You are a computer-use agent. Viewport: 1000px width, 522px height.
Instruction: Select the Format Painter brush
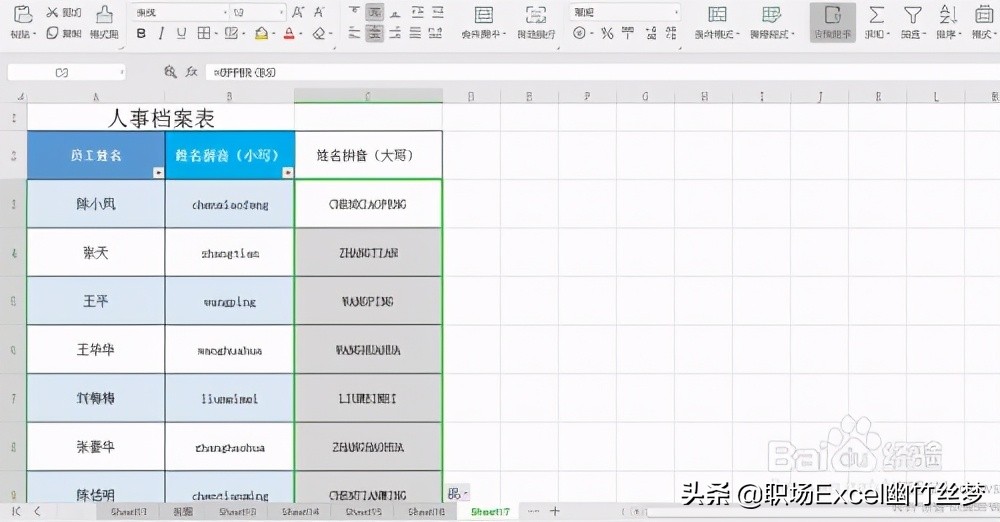(x=104, y=14)
